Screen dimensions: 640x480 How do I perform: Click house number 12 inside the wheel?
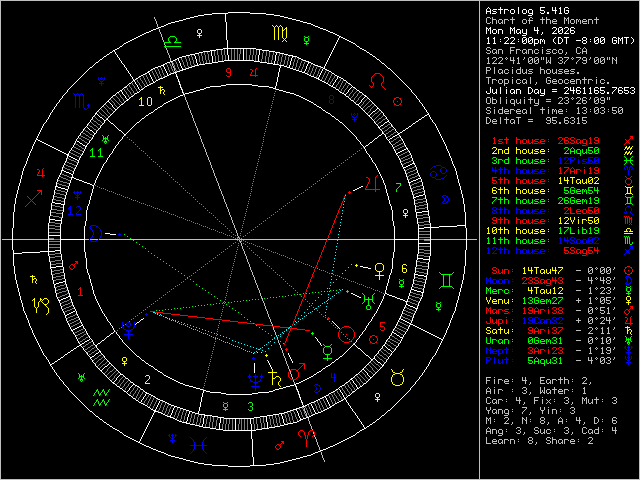click(x=75, y=211)
